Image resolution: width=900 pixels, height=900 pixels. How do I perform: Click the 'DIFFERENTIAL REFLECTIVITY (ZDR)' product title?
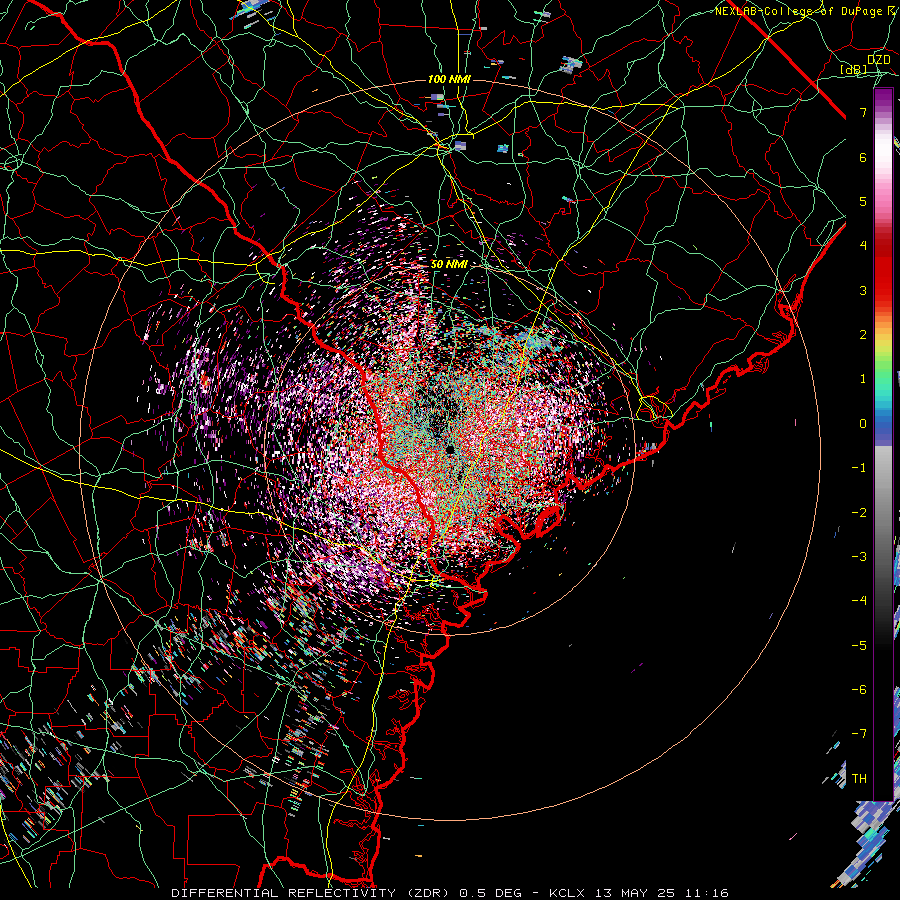tap(312, 893)
